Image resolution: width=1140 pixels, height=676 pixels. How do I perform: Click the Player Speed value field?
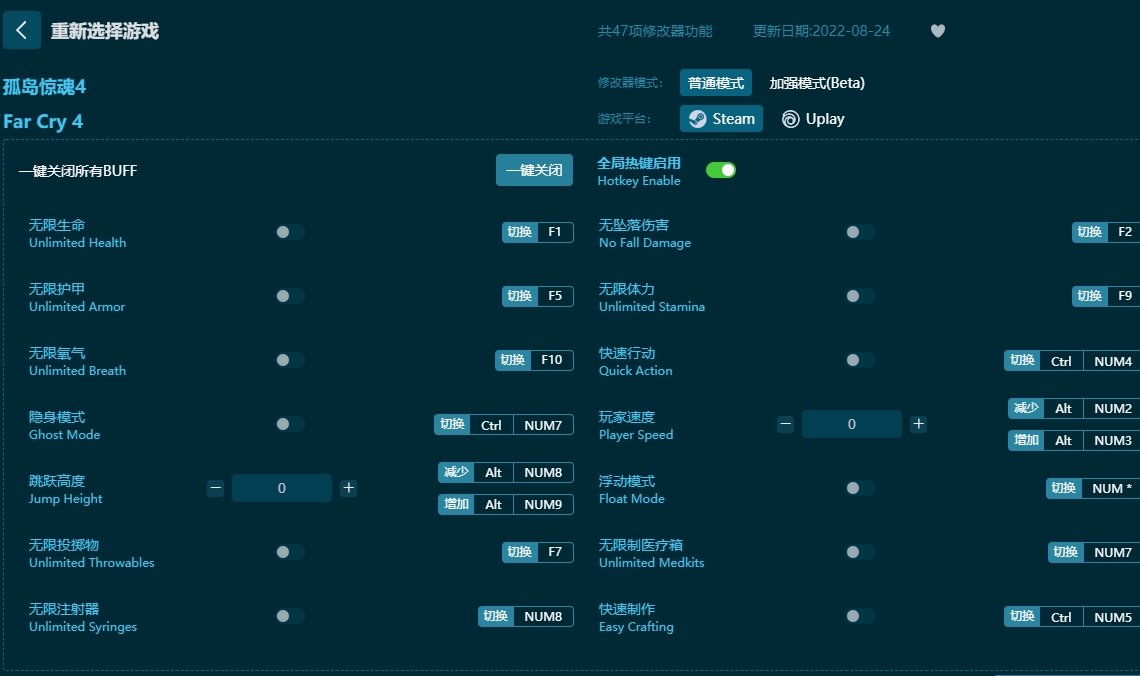852,424
